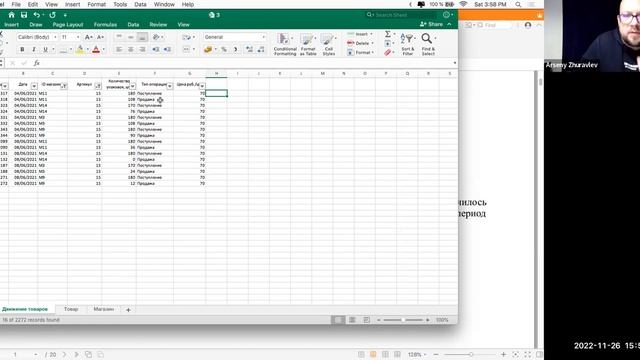Switch to Formulas ribbon tab
The image size is (640, 360).
[105, 24]
